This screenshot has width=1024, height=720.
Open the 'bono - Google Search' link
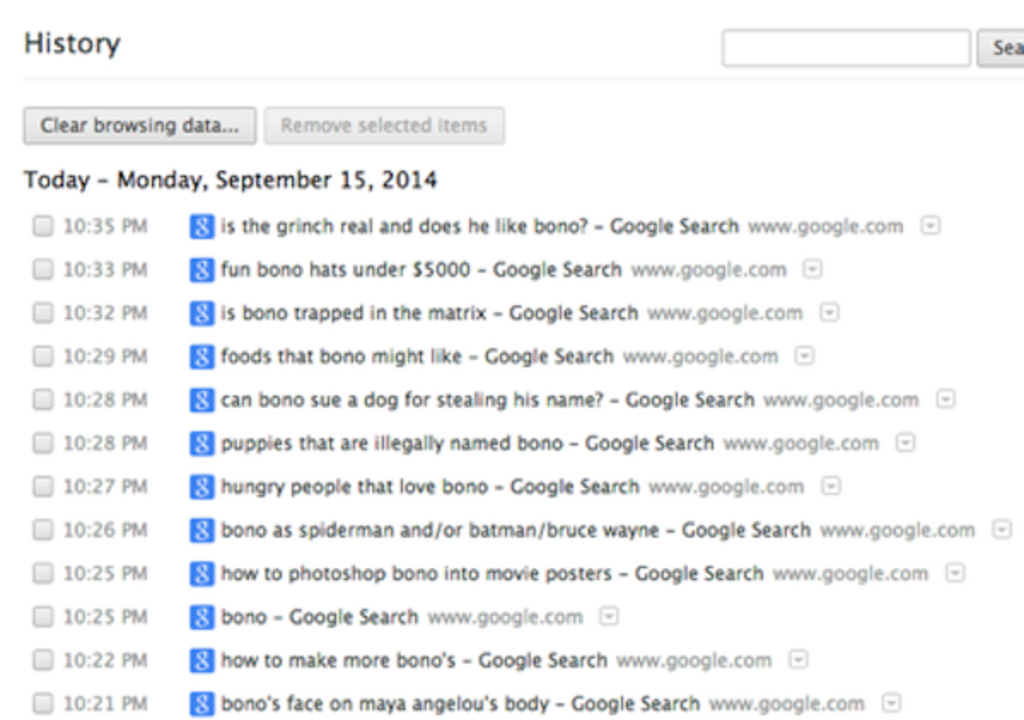point(319,616)
